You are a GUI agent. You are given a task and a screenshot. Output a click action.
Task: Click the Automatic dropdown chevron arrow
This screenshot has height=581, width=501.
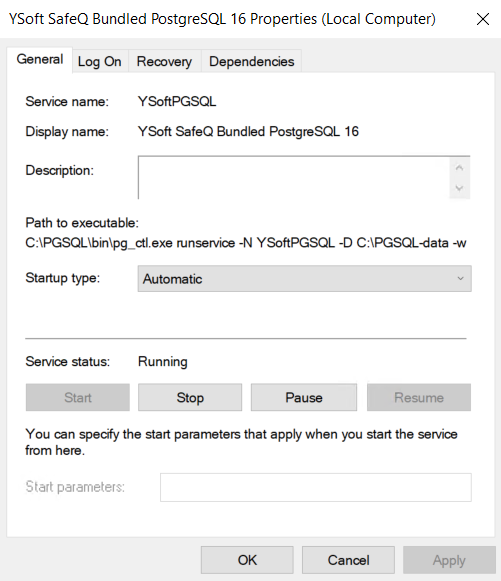coord(460,279)
